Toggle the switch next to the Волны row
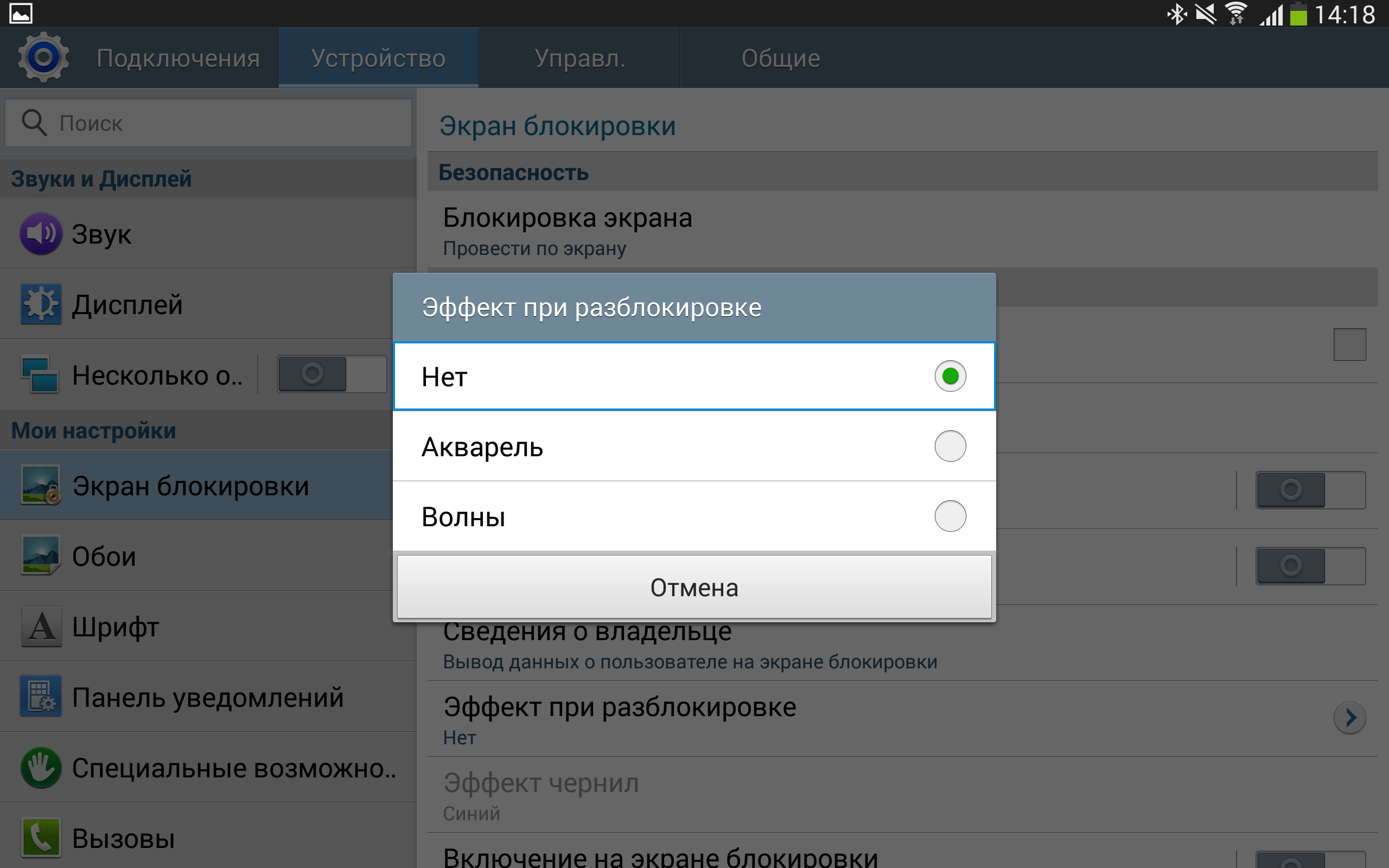The height and width of the screenshot is (868, 1389). [1310, 566]
